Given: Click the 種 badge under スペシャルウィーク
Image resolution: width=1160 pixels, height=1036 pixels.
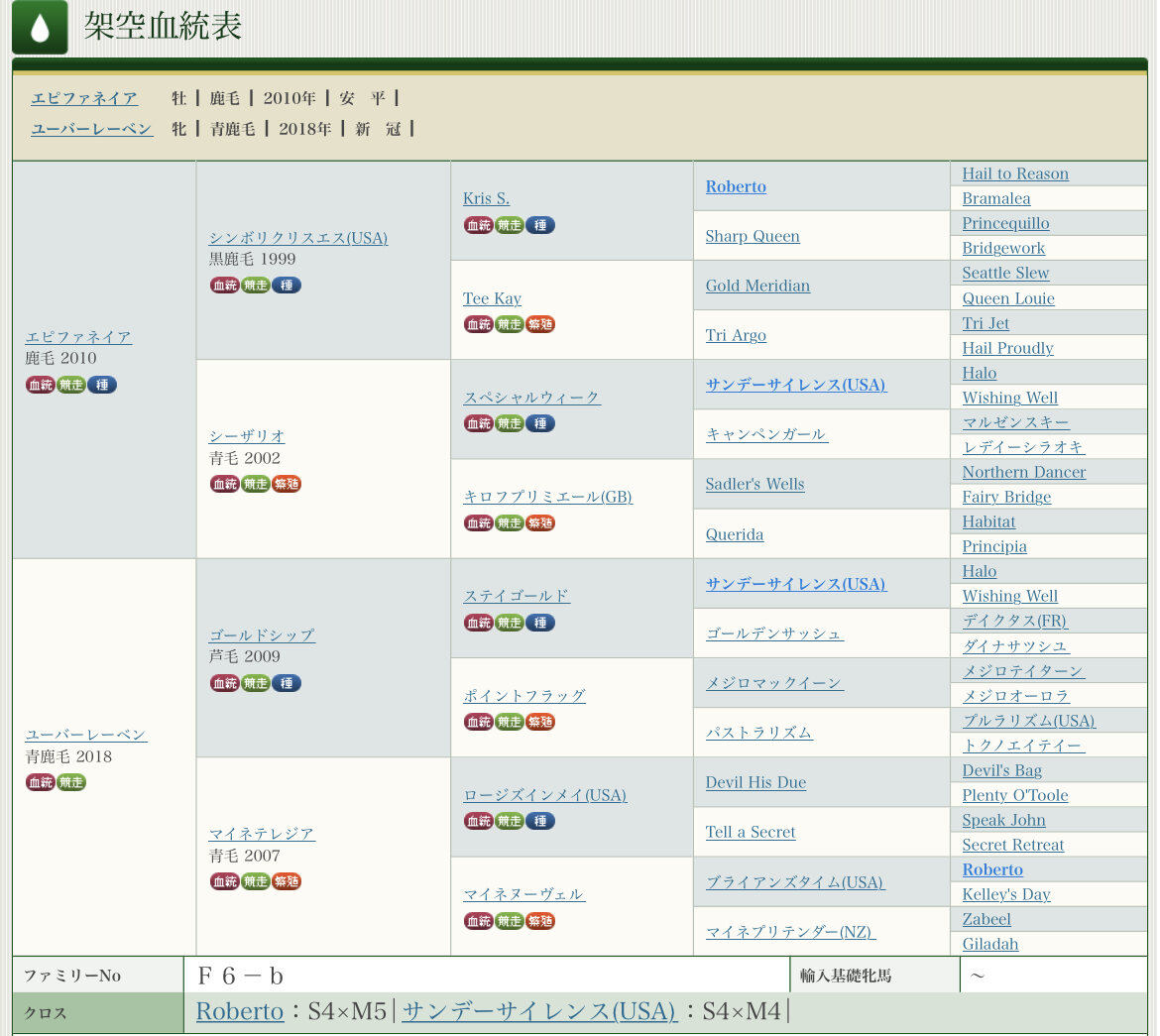Looking at the screenshot, I should pyautogui.click(x=540, y=423).
